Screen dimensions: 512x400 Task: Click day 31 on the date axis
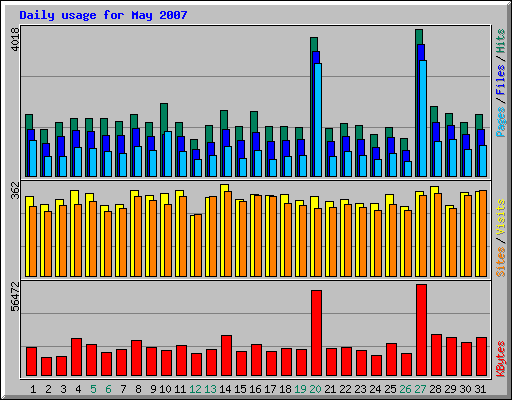point(480,389)
